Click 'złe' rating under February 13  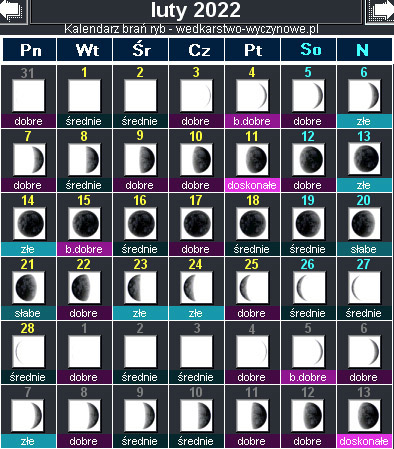click(364, 185)
